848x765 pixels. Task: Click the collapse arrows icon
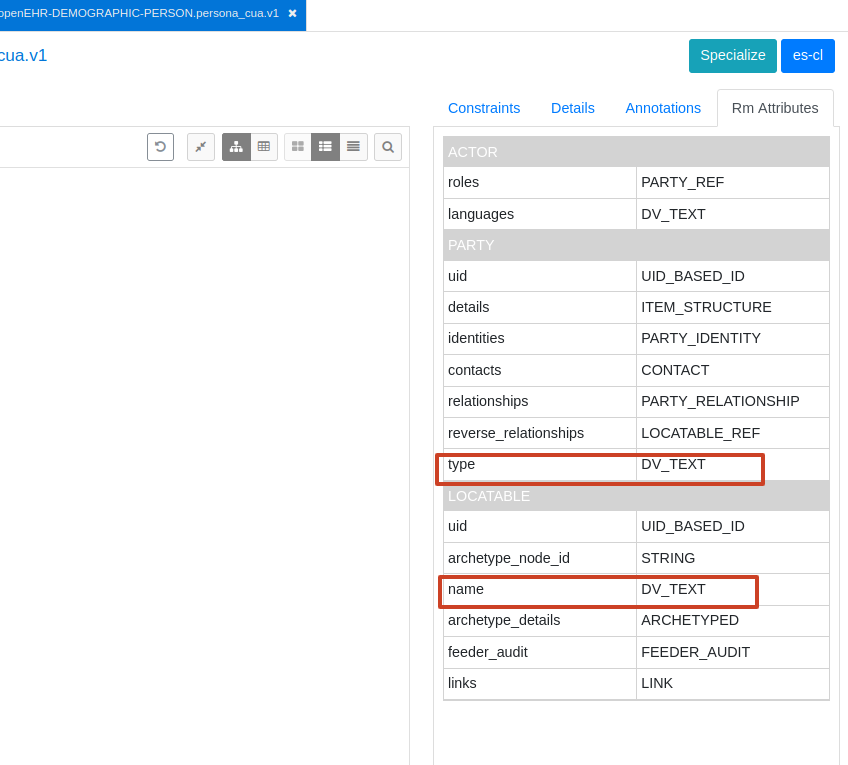coord(201,147)
